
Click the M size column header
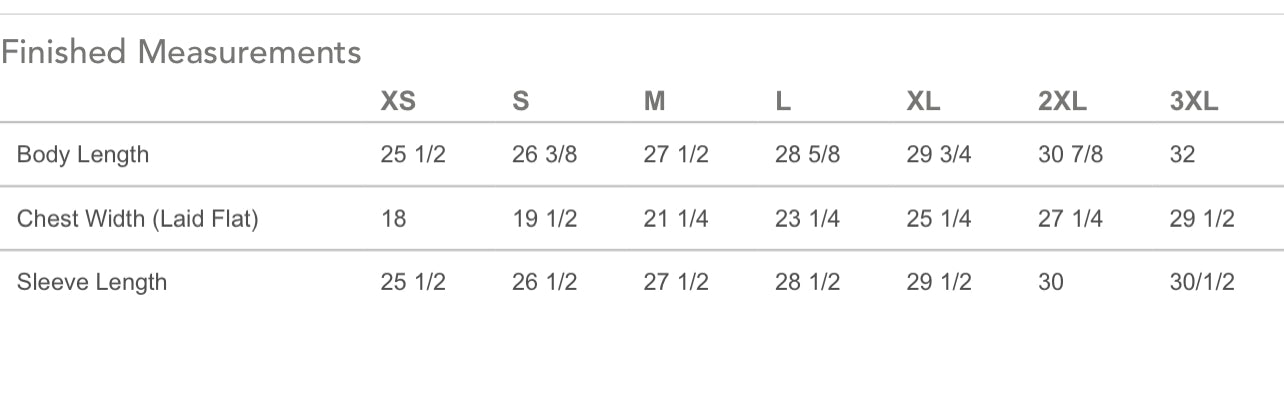pos(654,101)
